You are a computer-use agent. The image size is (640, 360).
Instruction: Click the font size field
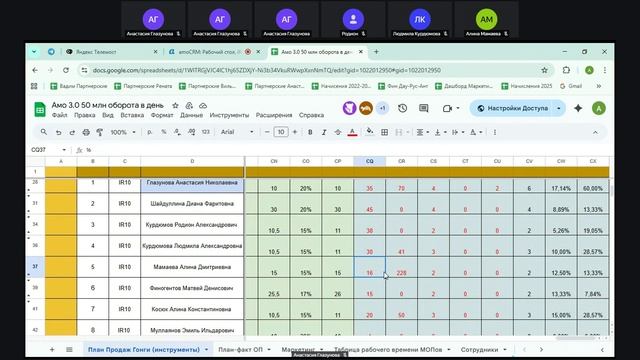pyautogui.click(x=281, y=132)
